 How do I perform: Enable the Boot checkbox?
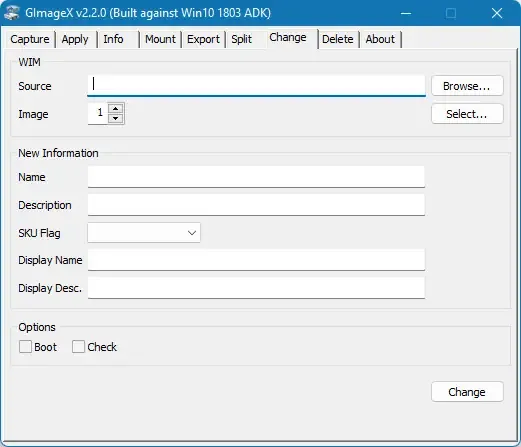[25, 347]
